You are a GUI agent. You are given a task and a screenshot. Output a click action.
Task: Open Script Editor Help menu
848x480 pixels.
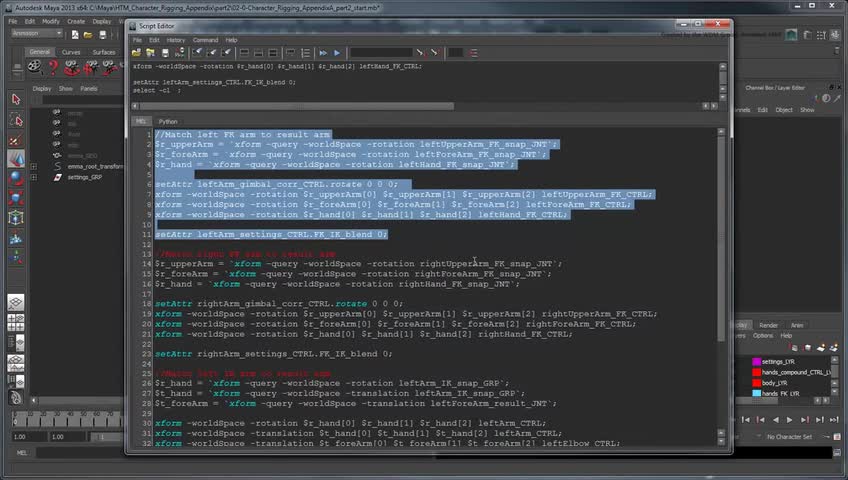coord(231,40)
